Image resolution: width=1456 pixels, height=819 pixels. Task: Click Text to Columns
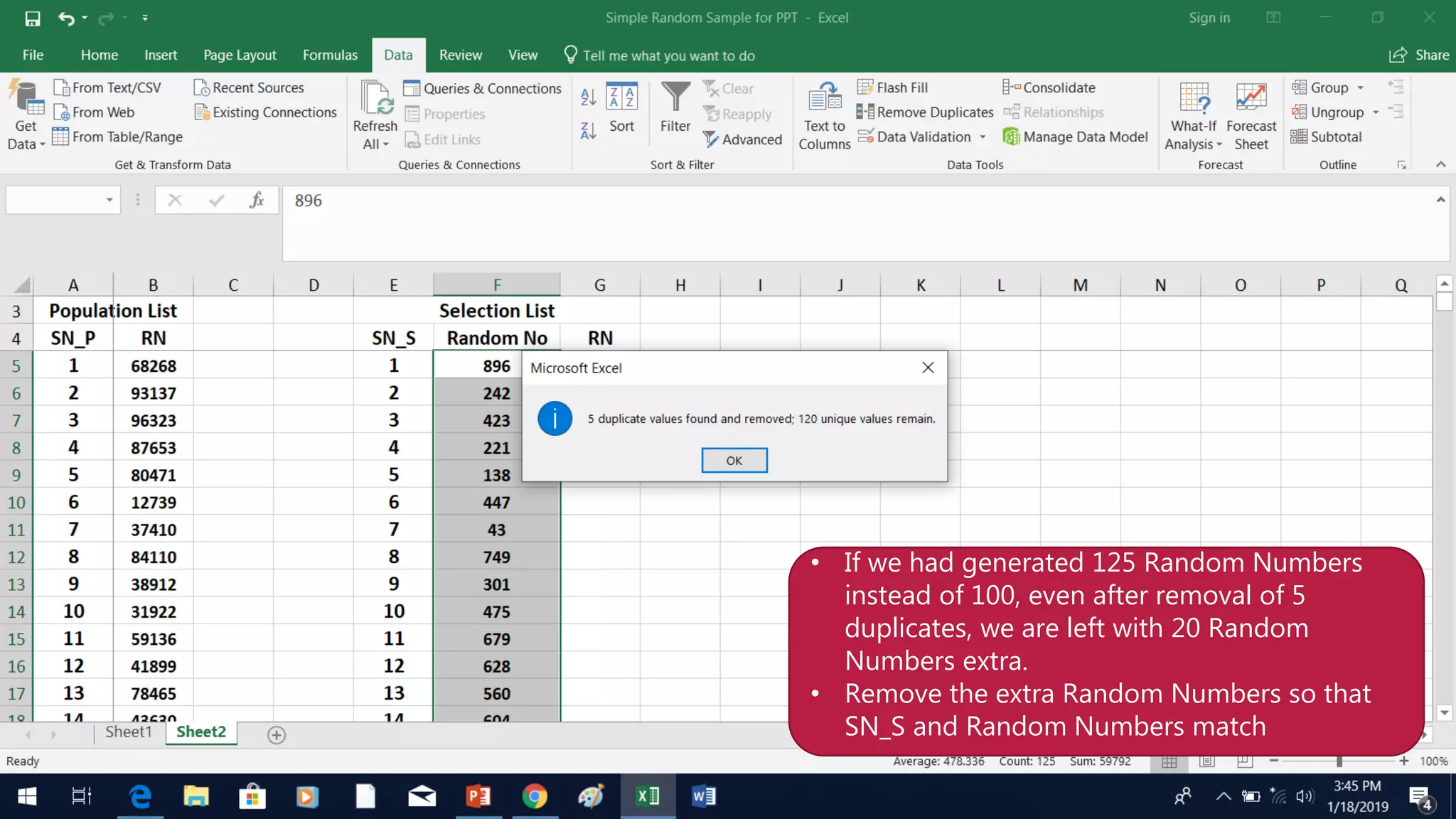point(824,116)
